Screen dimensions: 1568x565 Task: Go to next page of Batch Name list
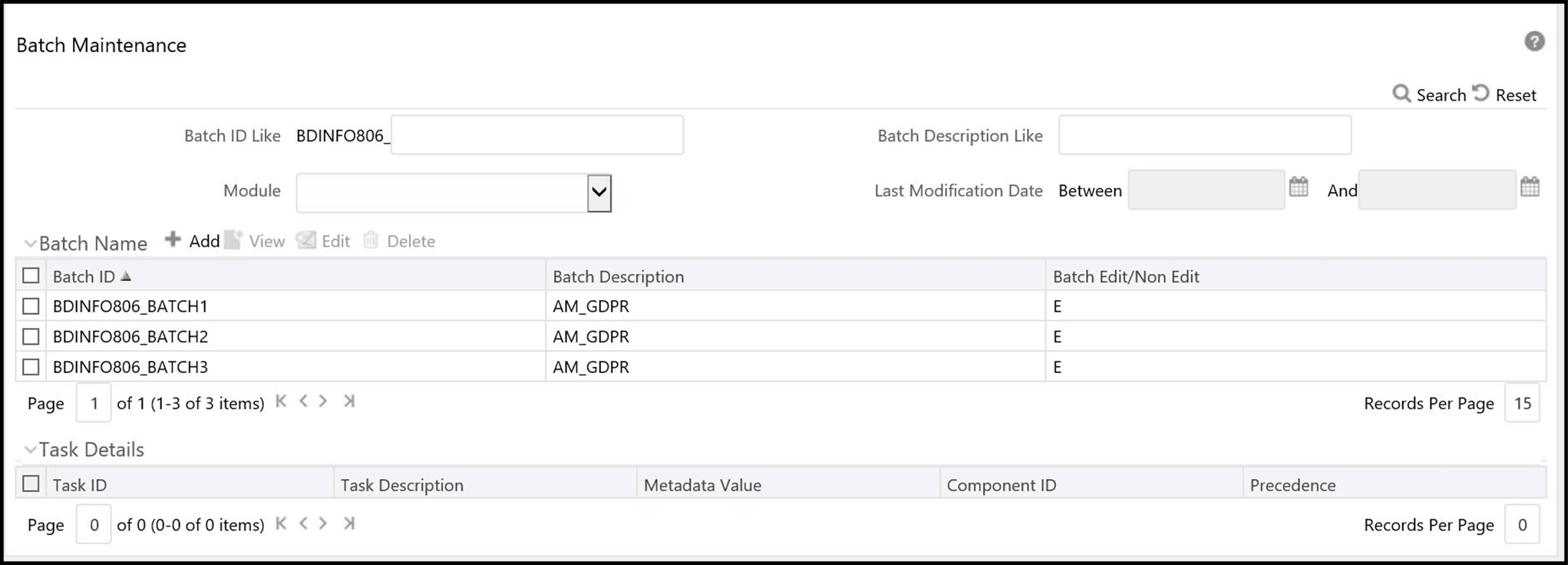pyautogui.click(x=324, y=401)
